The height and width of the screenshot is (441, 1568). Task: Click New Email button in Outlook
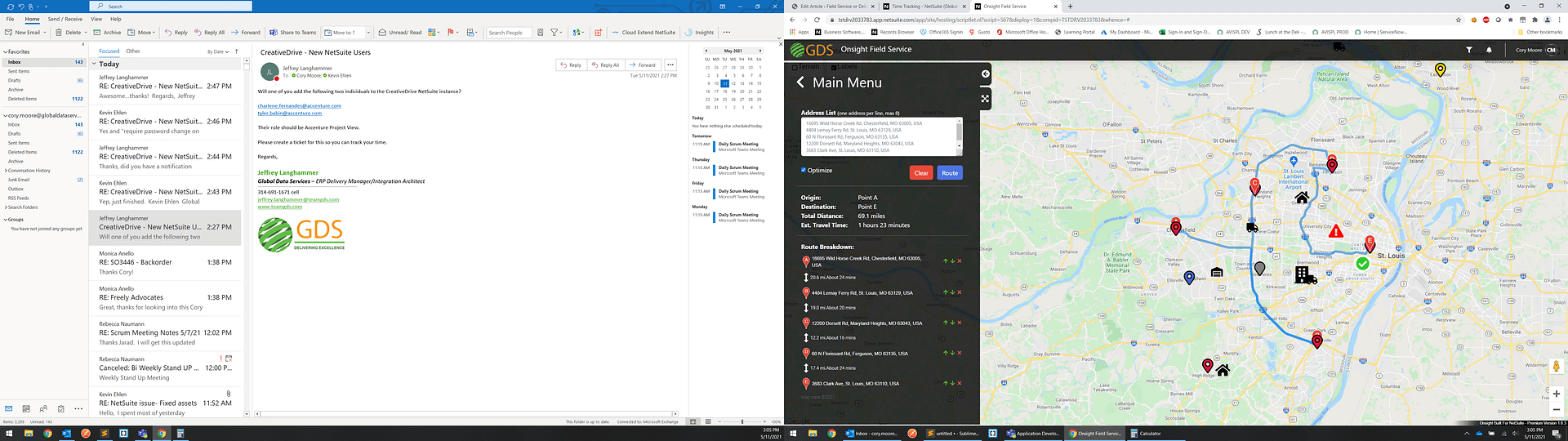click(x=22, y=33)
